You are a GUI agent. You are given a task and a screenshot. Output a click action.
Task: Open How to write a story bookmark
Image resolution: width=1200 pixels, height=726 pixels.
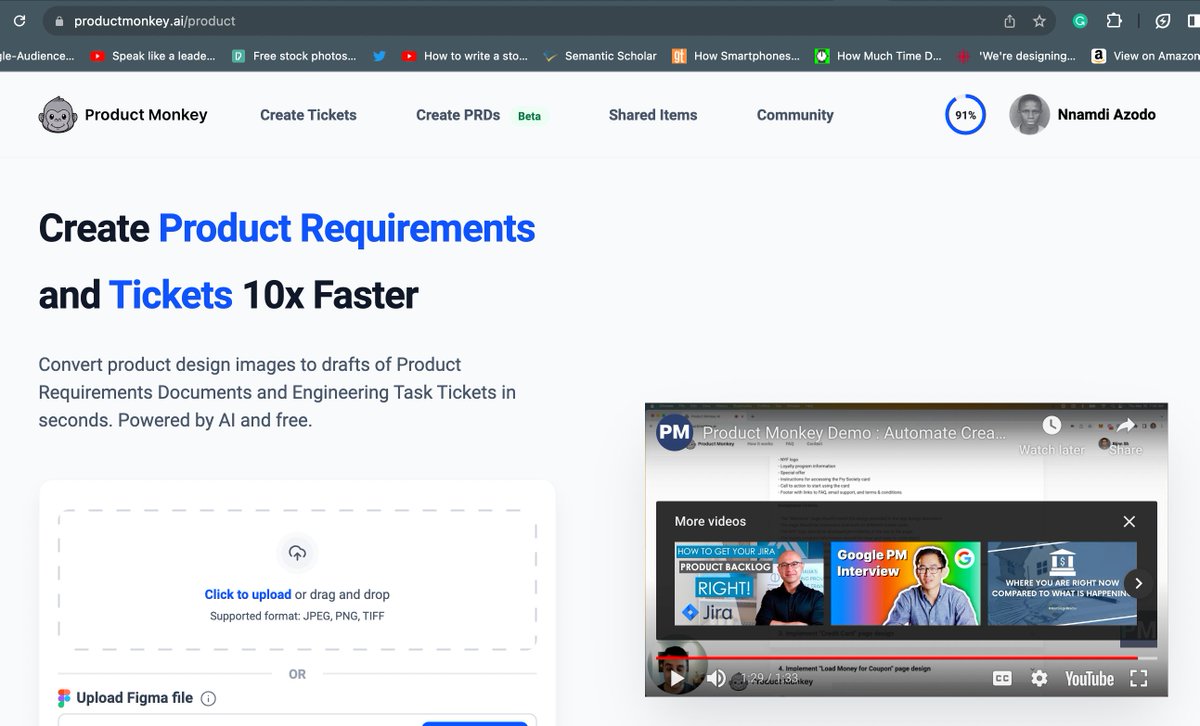pos(465,56)
